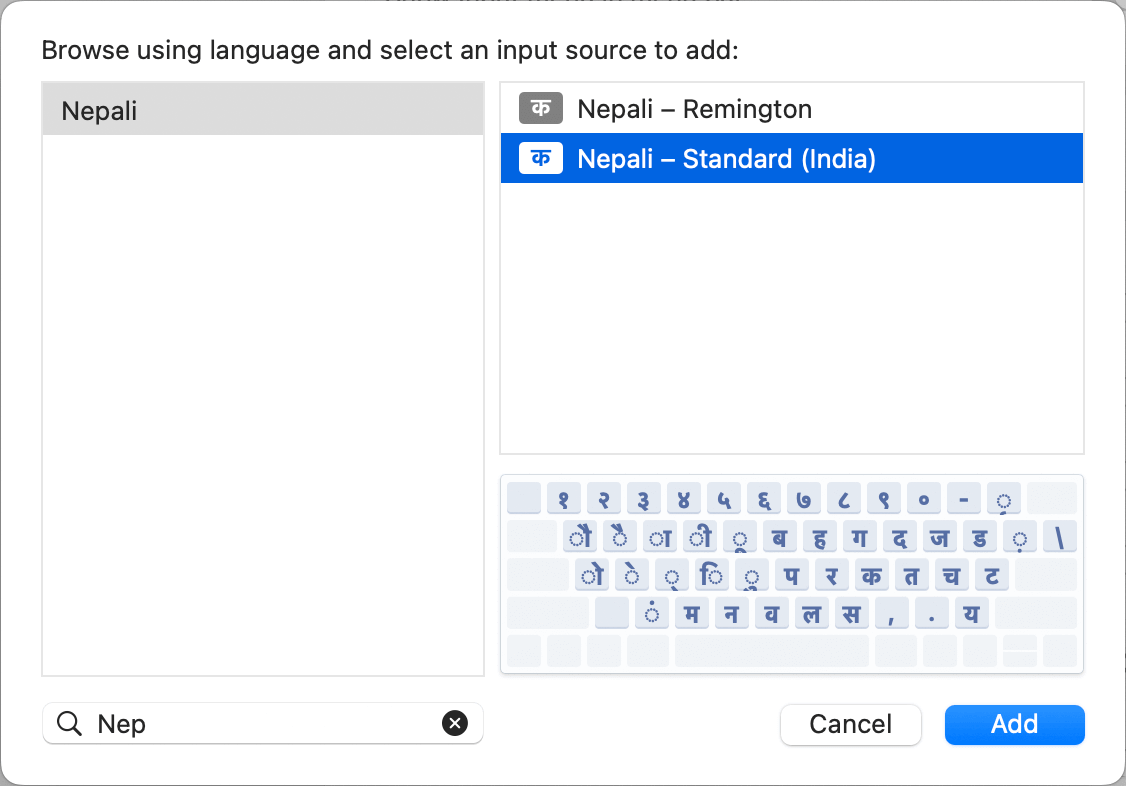The image size is (1126, 786).
Task: Click the ब key in keyboard preview
Action: 779,537
